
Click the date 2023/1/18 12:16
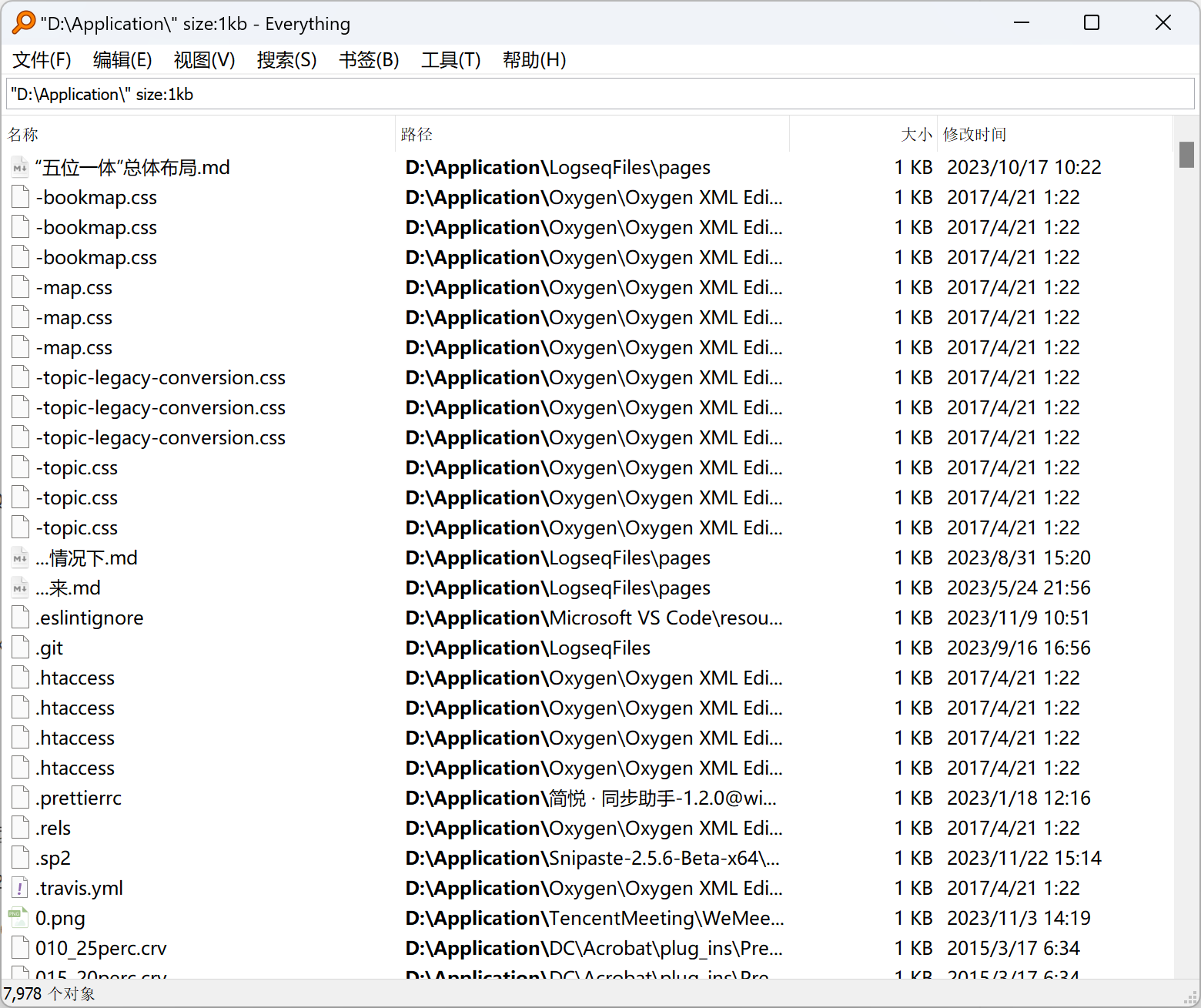pos(1019,799)
